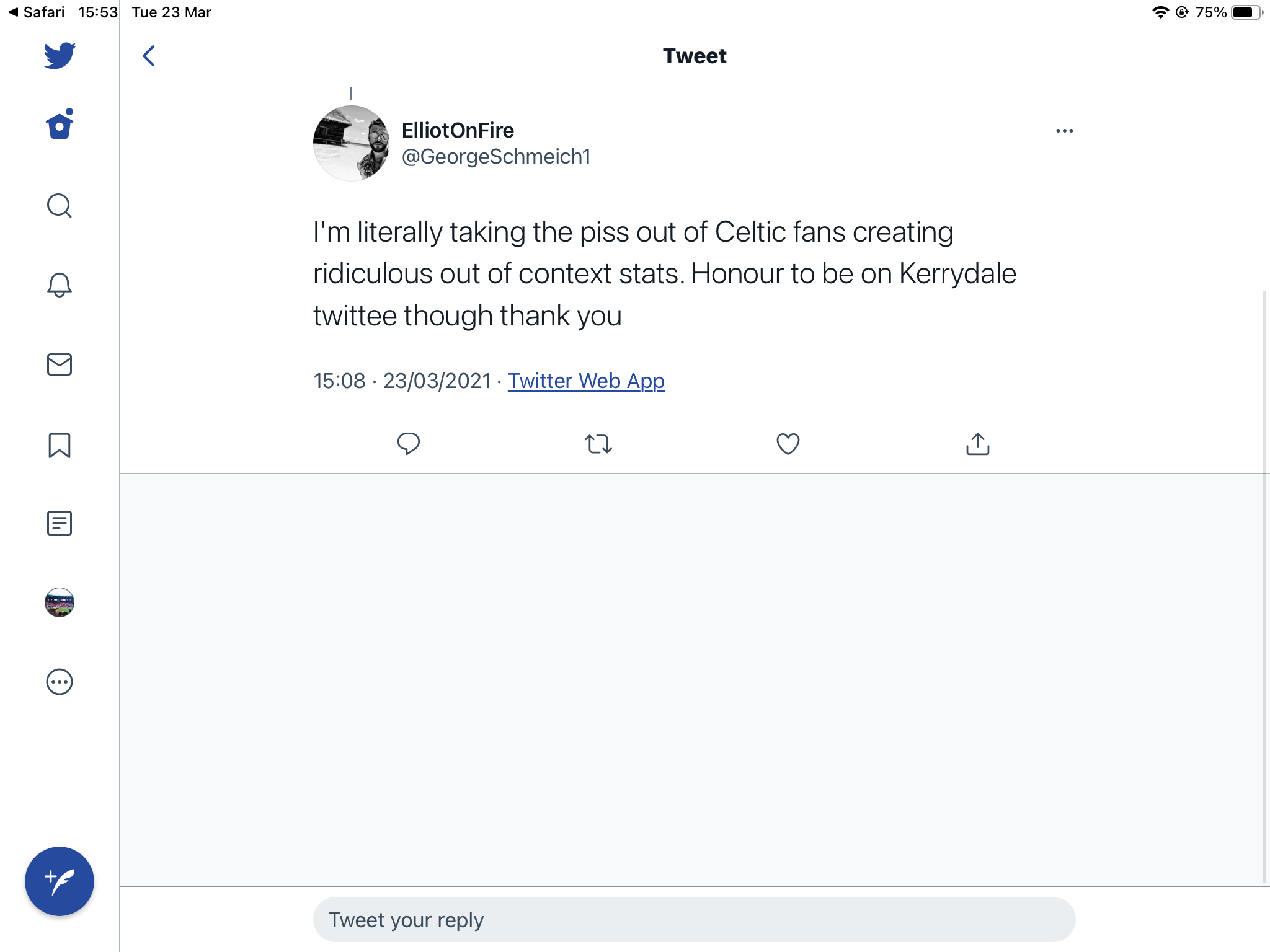This screenshot has width=1270, height=952.
Task: Click the Twitter bird logo
Action: coord(60,56)
